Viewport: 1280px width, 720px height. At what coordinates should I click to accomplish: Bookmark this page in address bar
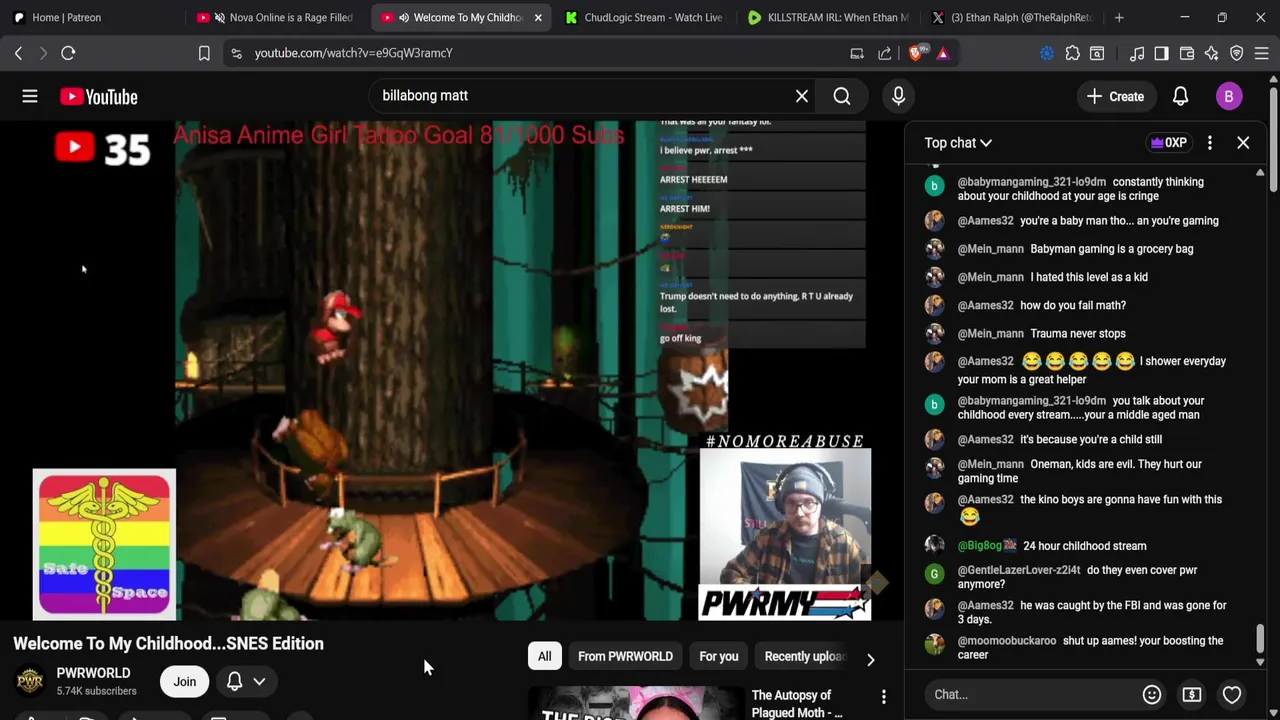(x=204, y=53)
